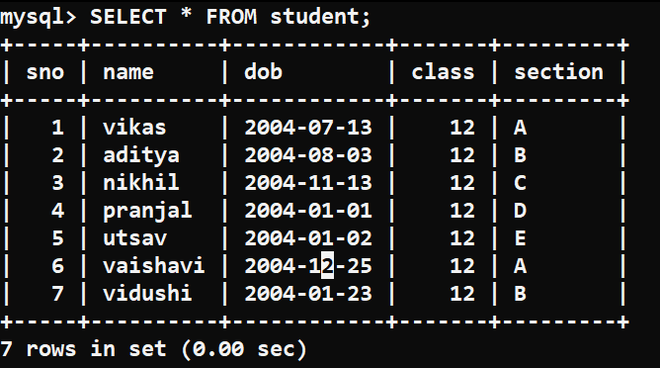Click the section value 'E' for utsav
Screen dimensions: 660x368
(520, 238)
